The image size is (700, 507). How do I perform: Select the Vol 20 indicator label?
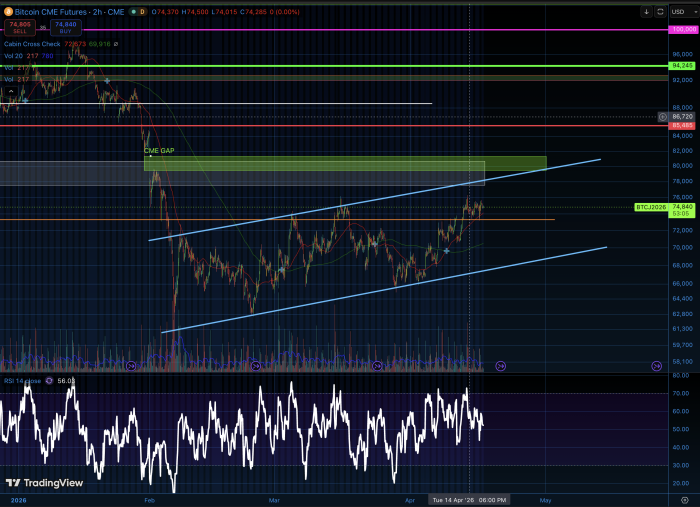pos(20,56)
